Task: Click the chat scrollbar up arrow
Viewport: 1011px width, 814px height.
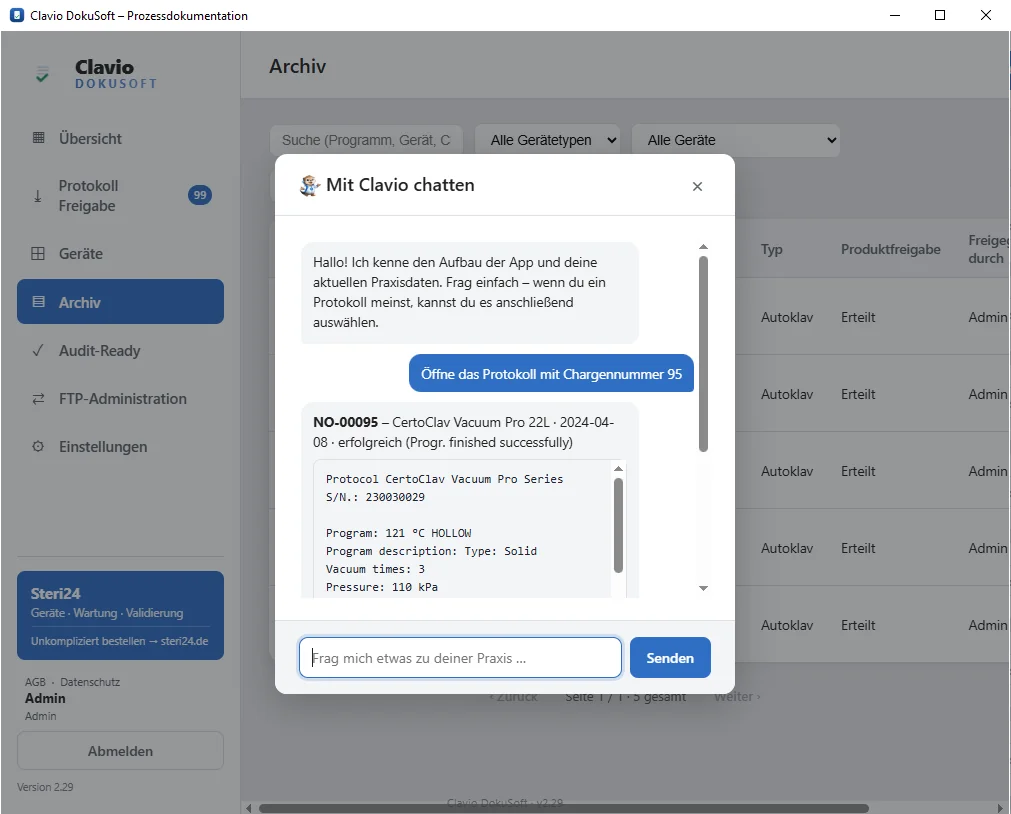Action: click(x=703, y=247)
